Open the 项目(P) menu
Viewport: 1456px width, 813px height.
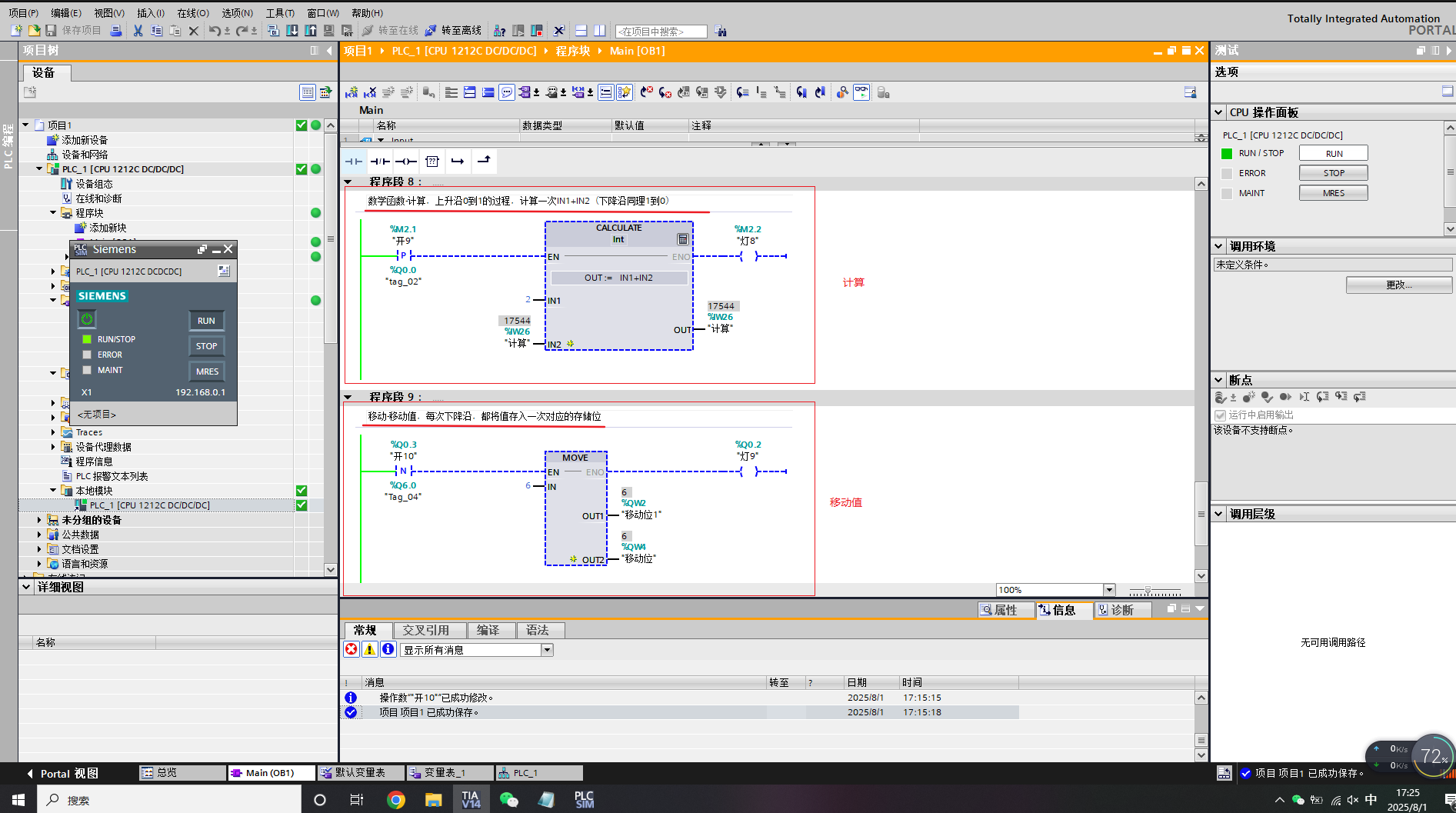tap(23, 13)
